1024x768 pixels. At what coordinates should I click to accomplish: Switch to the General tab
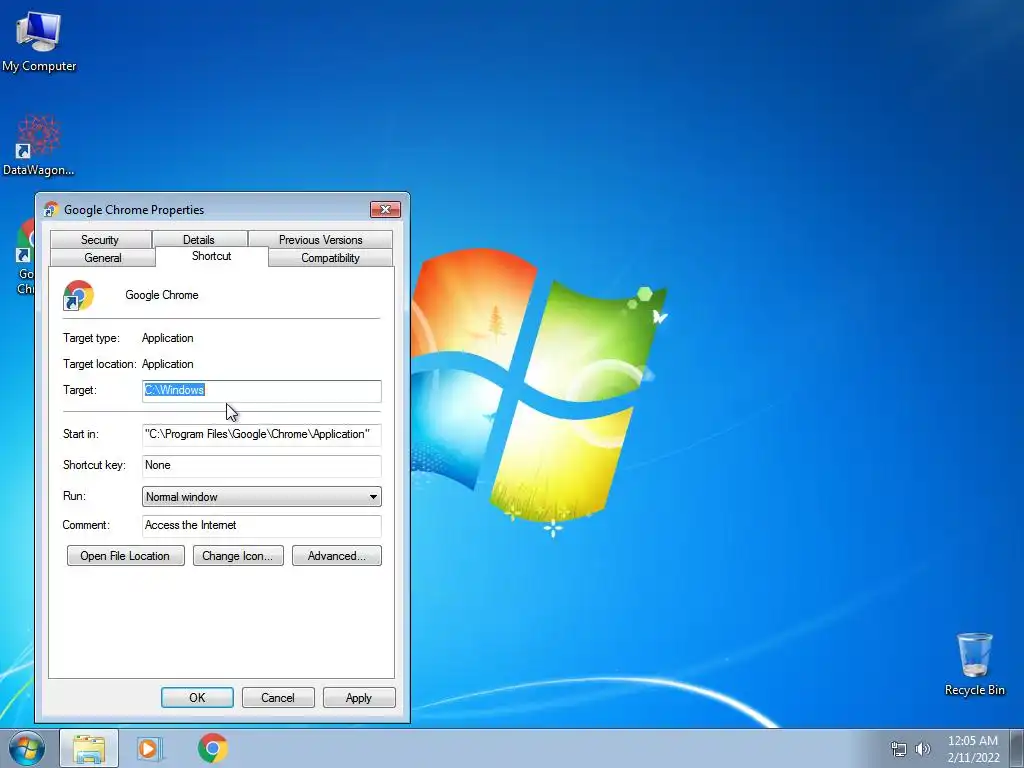(103, 257)
